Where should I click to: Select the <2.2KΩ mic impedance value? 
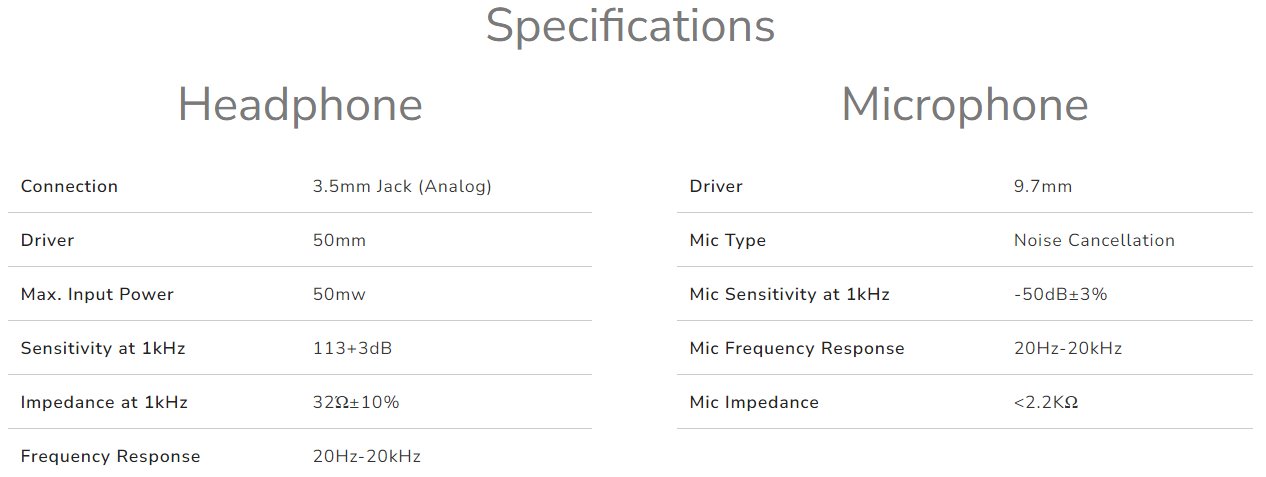[1046, 402]
